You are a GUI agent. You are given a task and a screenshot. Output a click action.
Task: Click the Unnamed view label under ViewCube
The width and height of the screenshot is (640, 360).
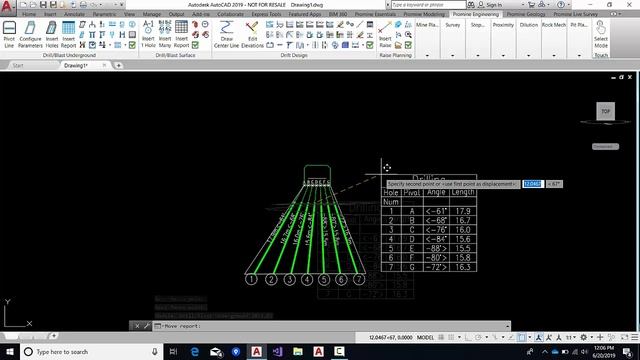[605, 147]
